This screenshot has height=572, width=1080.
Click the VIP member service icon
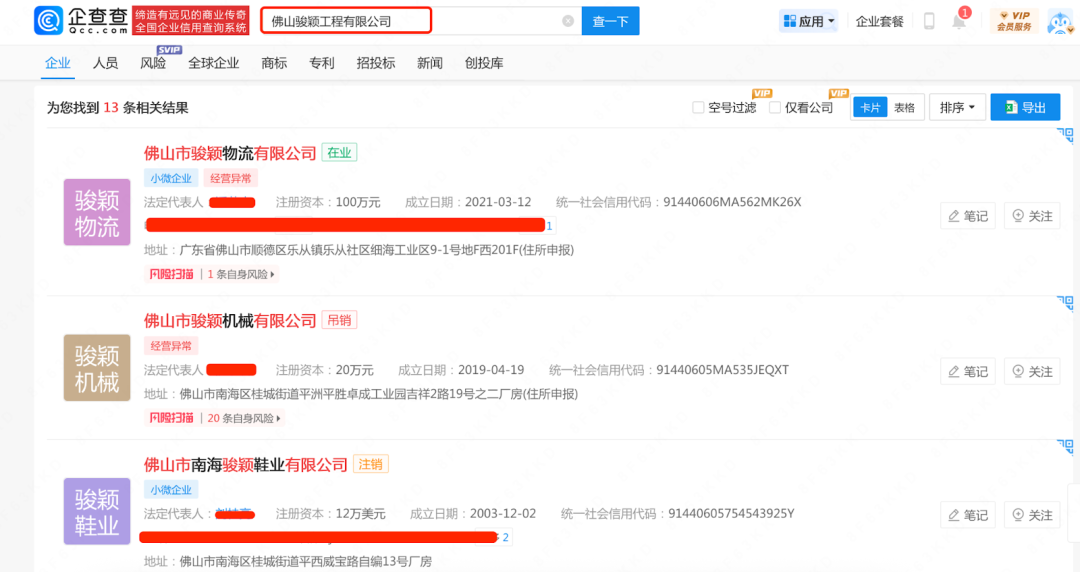coord(1014,21)
